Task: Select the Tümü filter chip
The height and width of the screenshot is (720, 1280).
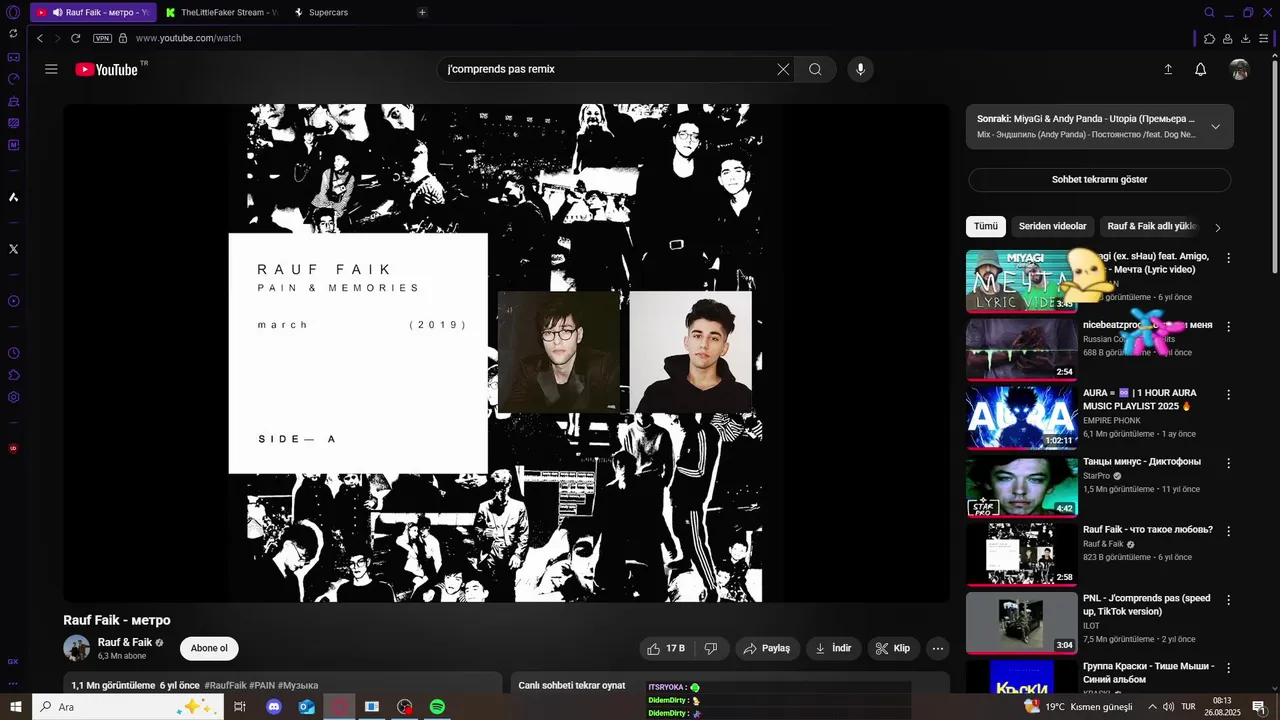Action: click(986, 226)
